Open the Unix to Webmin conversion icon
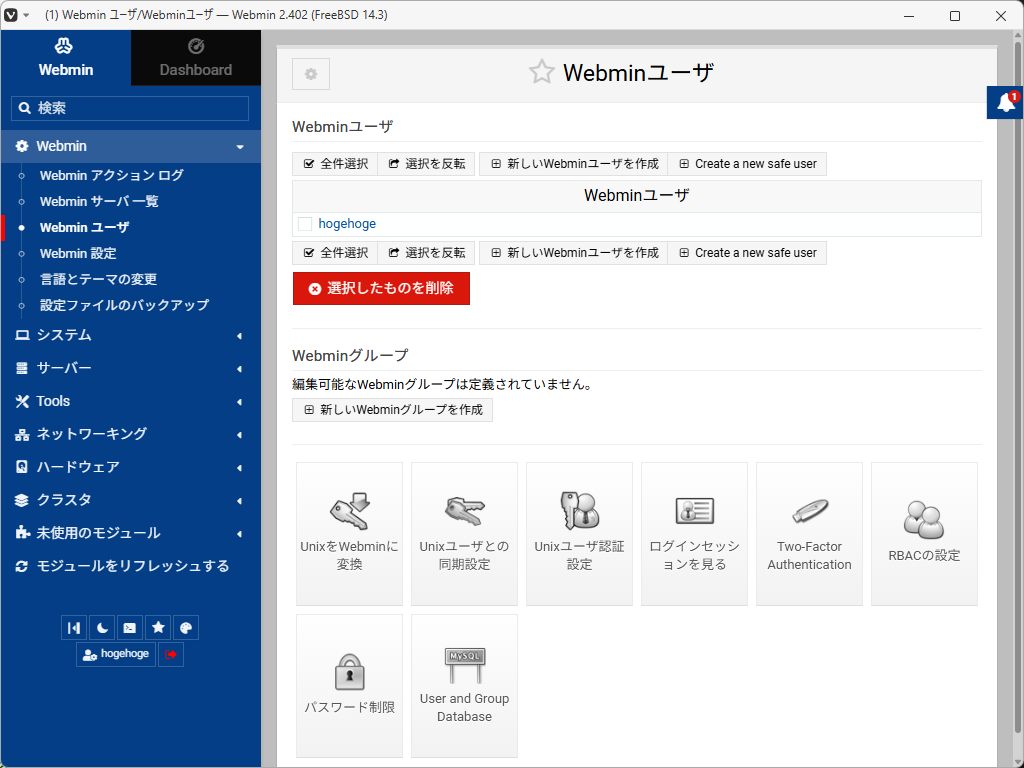 pyautogui.click(x=349, y=534)
